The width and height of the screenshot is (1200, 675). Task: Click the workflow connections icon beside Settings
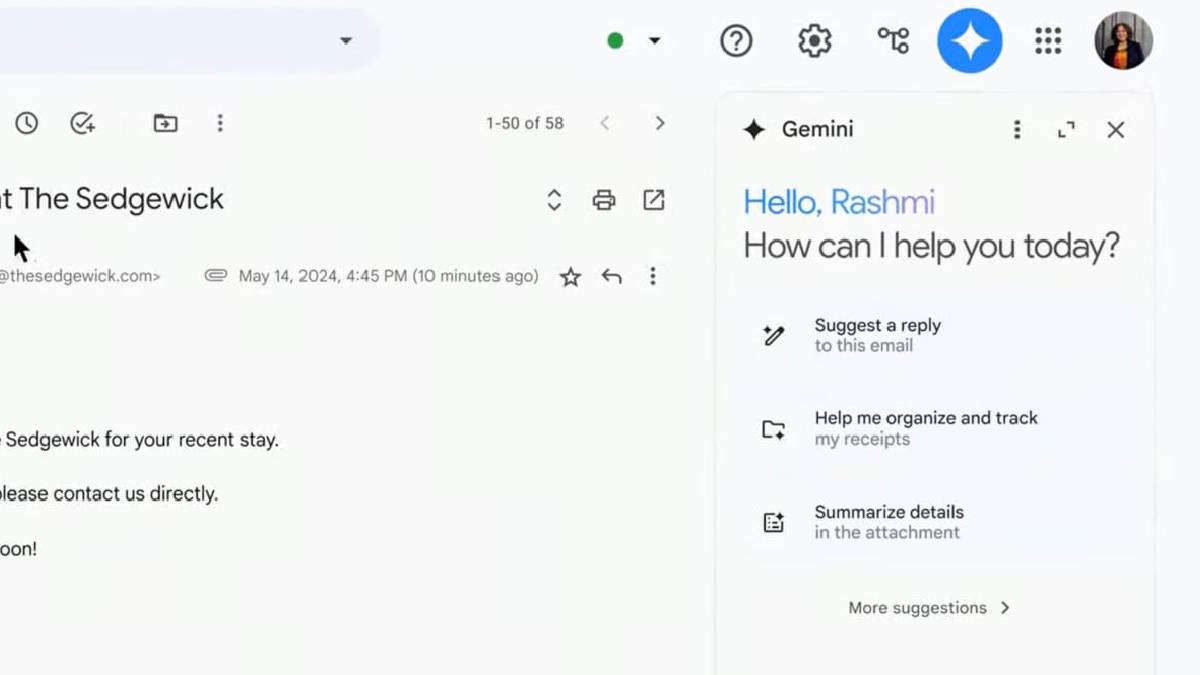893,40
